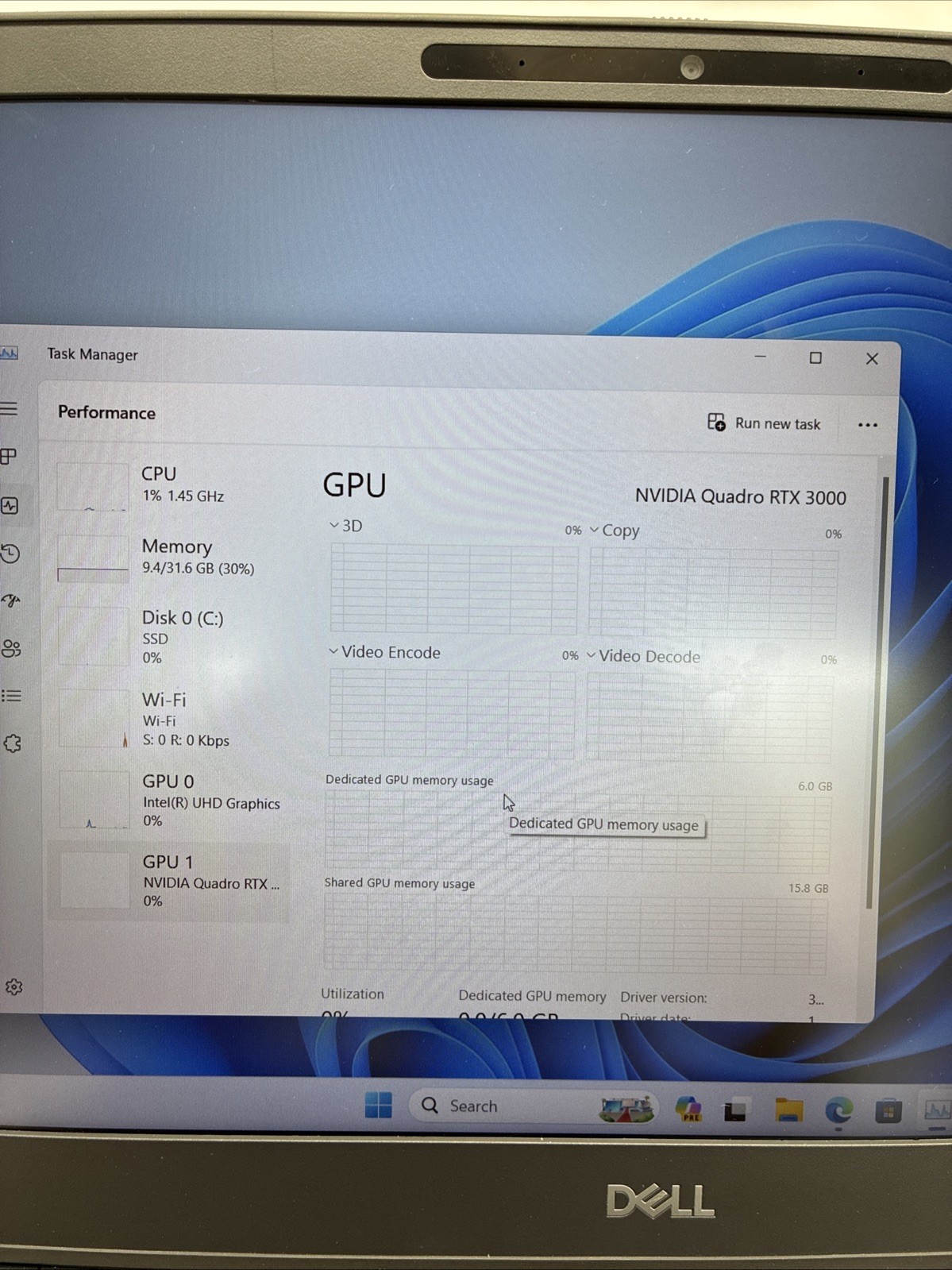The width and height of the screenshot is (952, 1270).
Task: Open the Details page list icon
Action: pos(11,696)
